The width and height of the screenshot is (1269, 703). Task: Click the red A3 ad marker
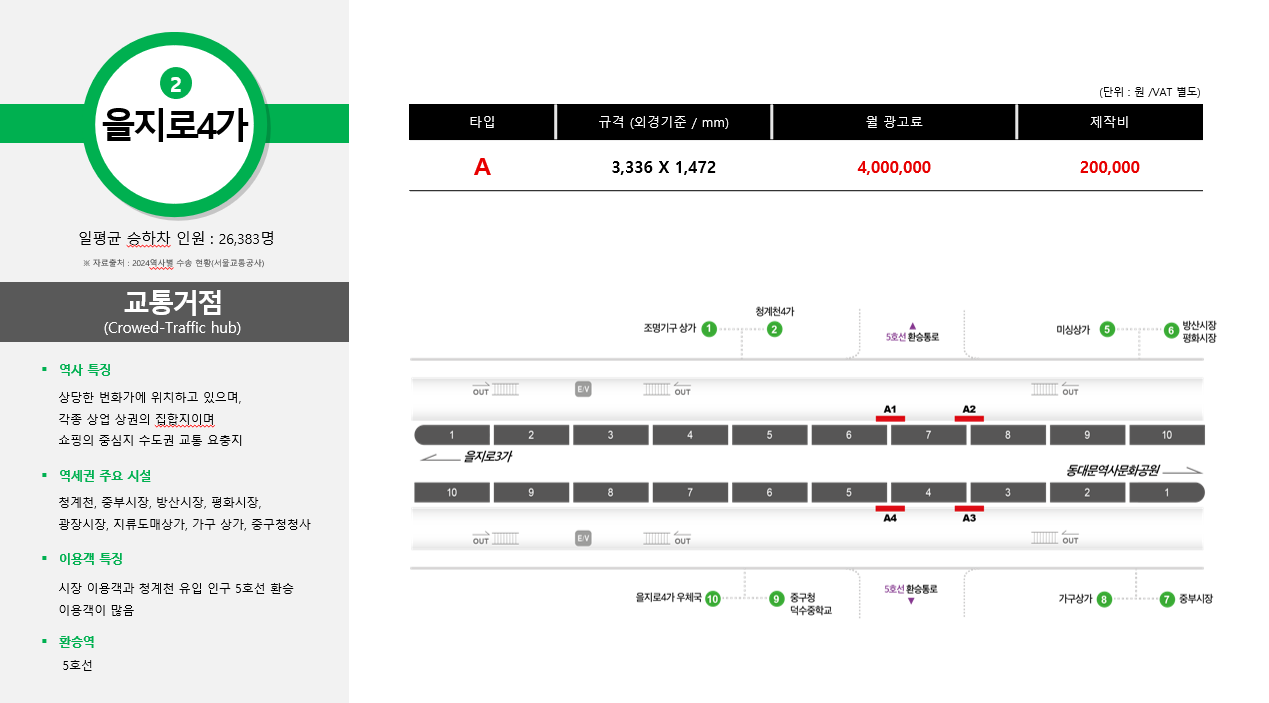pyautogui.click(x=969, y=509)
